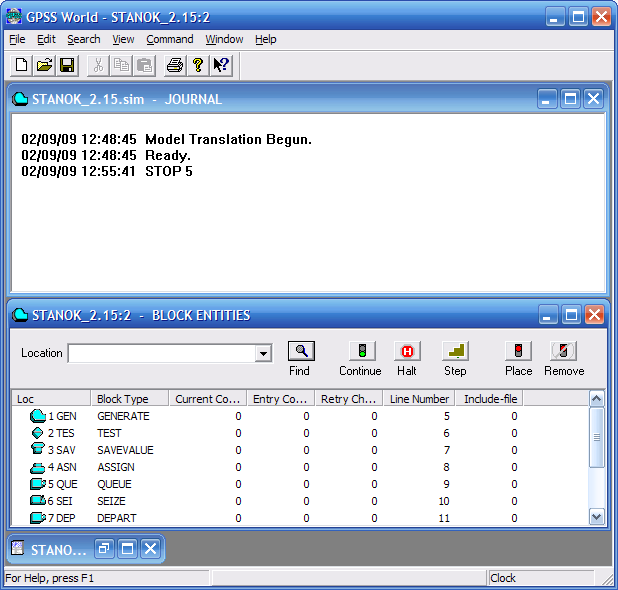This screenshot has width=618, height=590.
Task: Select the 7 DEP block icon
Action: (38, 517)
